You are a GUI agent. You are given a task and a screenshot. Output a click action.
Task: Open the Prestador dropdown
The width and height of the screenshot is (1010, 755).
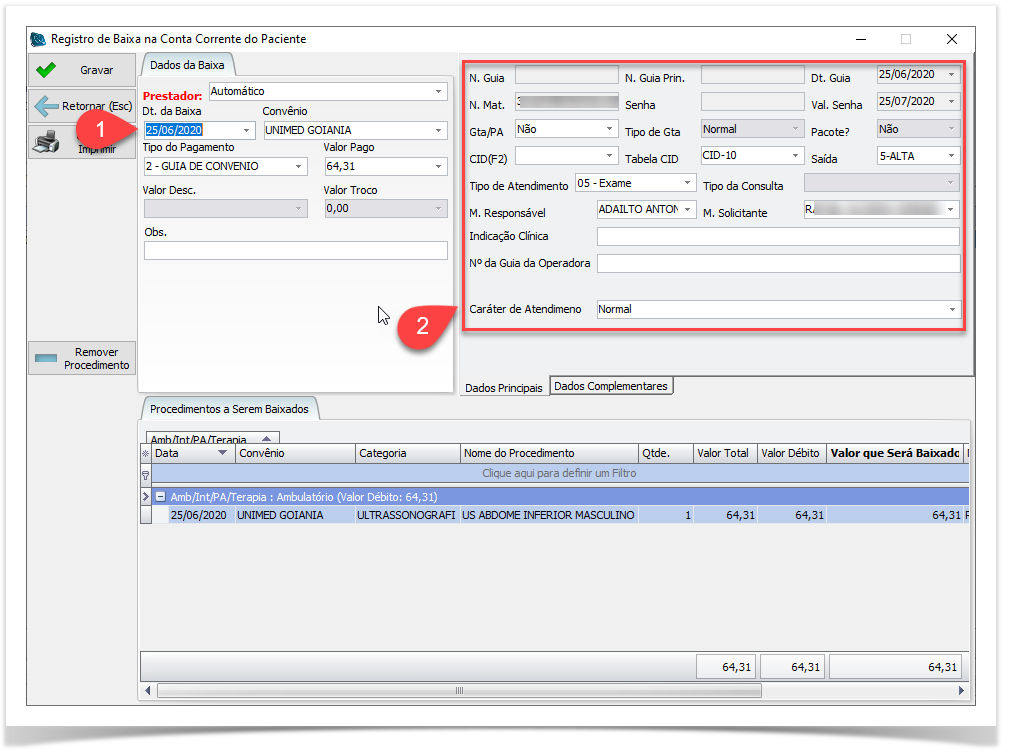tap(439, 92)
